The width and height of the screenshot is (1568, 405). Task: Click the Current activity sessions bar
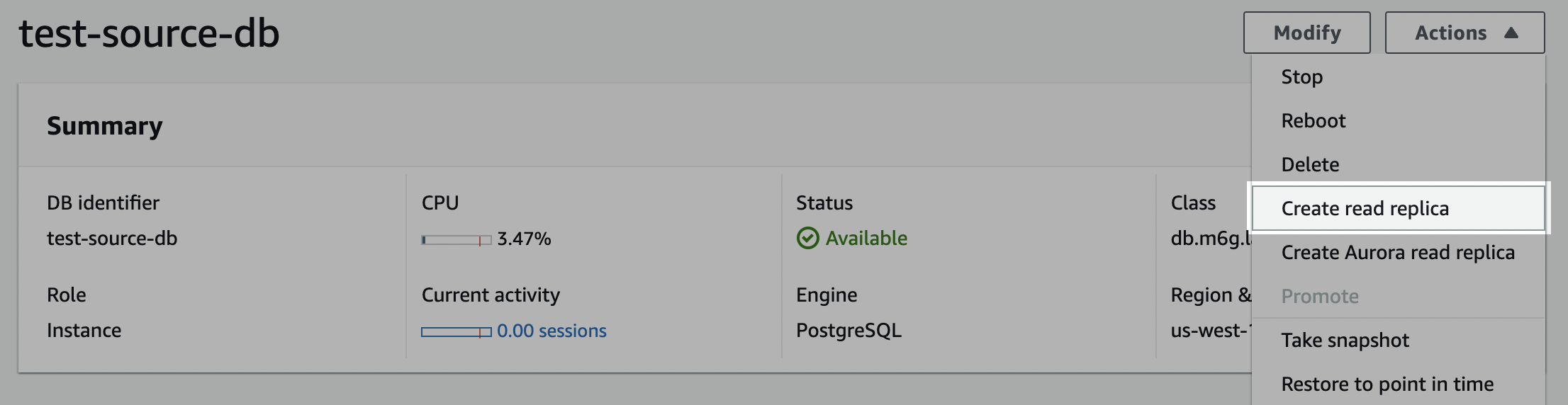click(x=456, y=332)
